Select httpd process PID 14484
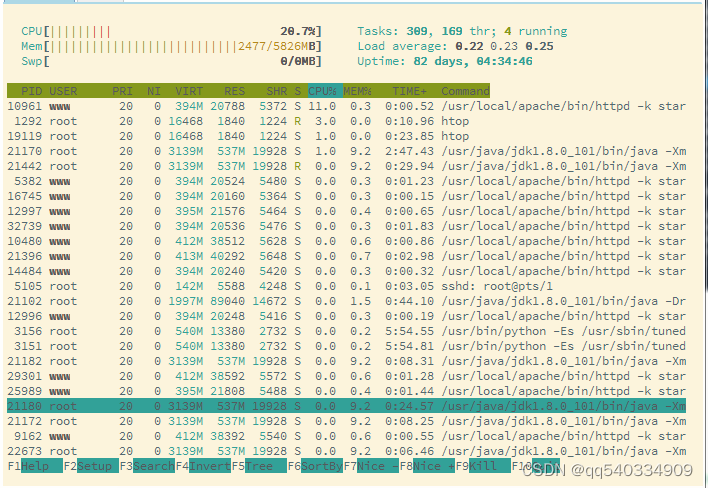708x488 pixels. (x=346, y=271)
